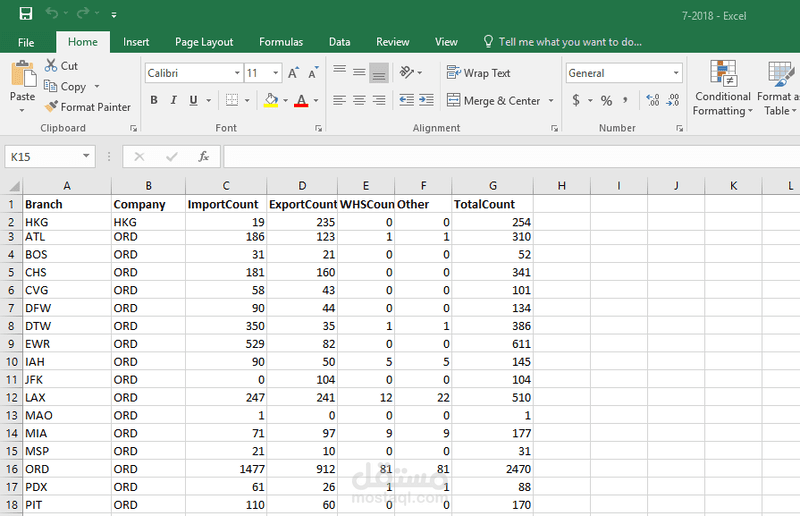Open the Calibri font name dropdown

[x=237, y=73]
